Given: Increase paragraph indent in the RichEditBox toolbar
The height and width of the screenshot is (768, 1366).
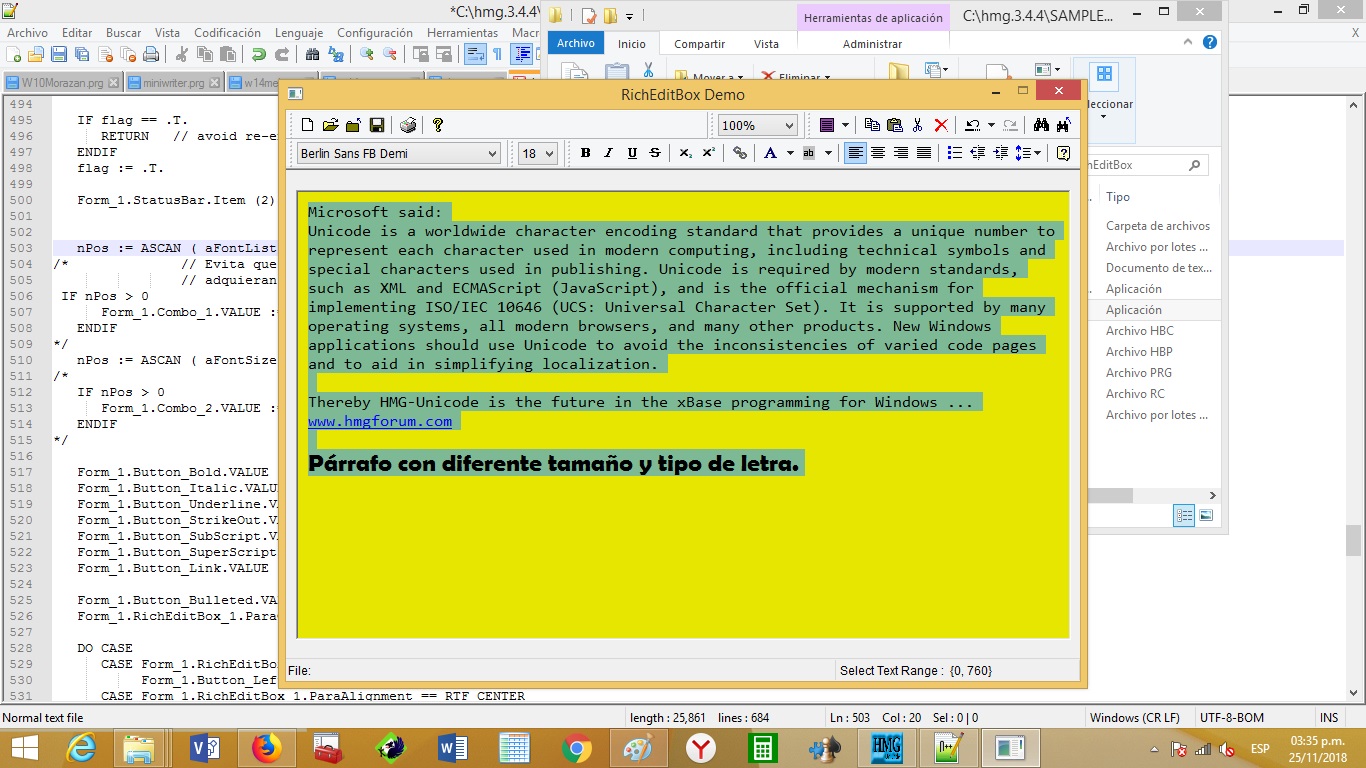Looking at the screenshot, I should (x=1001, y=153).
